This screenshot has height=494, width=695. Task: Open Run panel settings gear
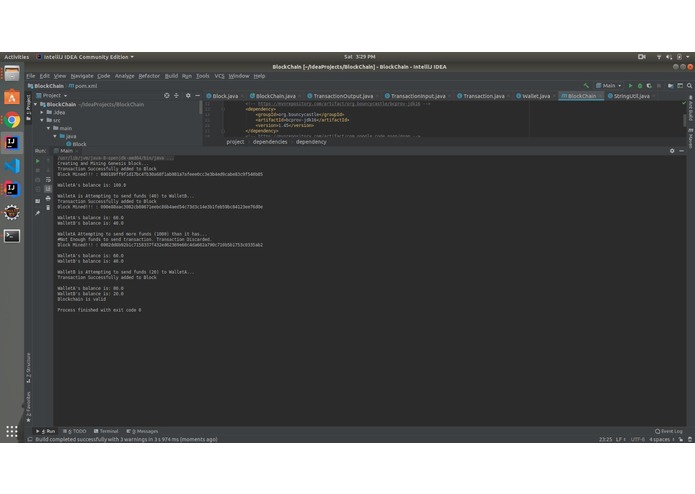click(672, 151)
